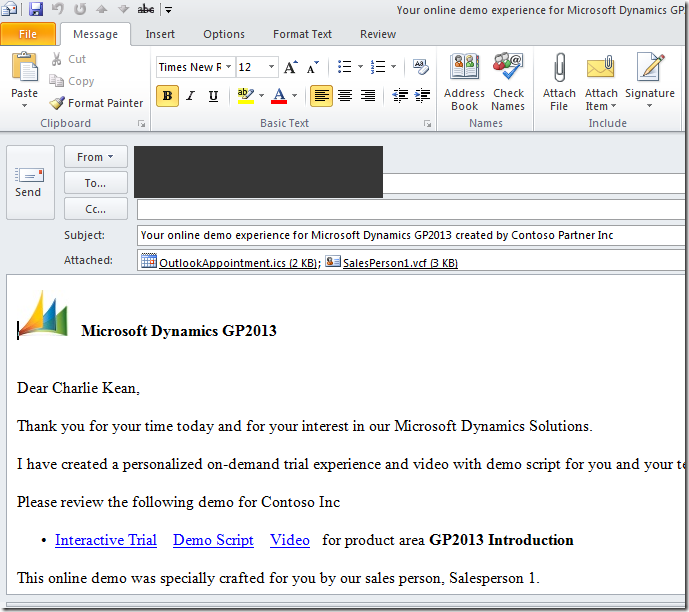Open the font color arrow next to red A

point(294,96)
